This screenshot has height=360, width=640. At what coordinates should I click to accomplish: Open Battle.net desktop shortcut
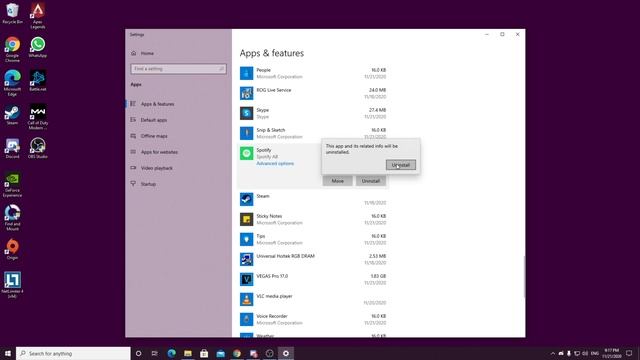point(38,81)
